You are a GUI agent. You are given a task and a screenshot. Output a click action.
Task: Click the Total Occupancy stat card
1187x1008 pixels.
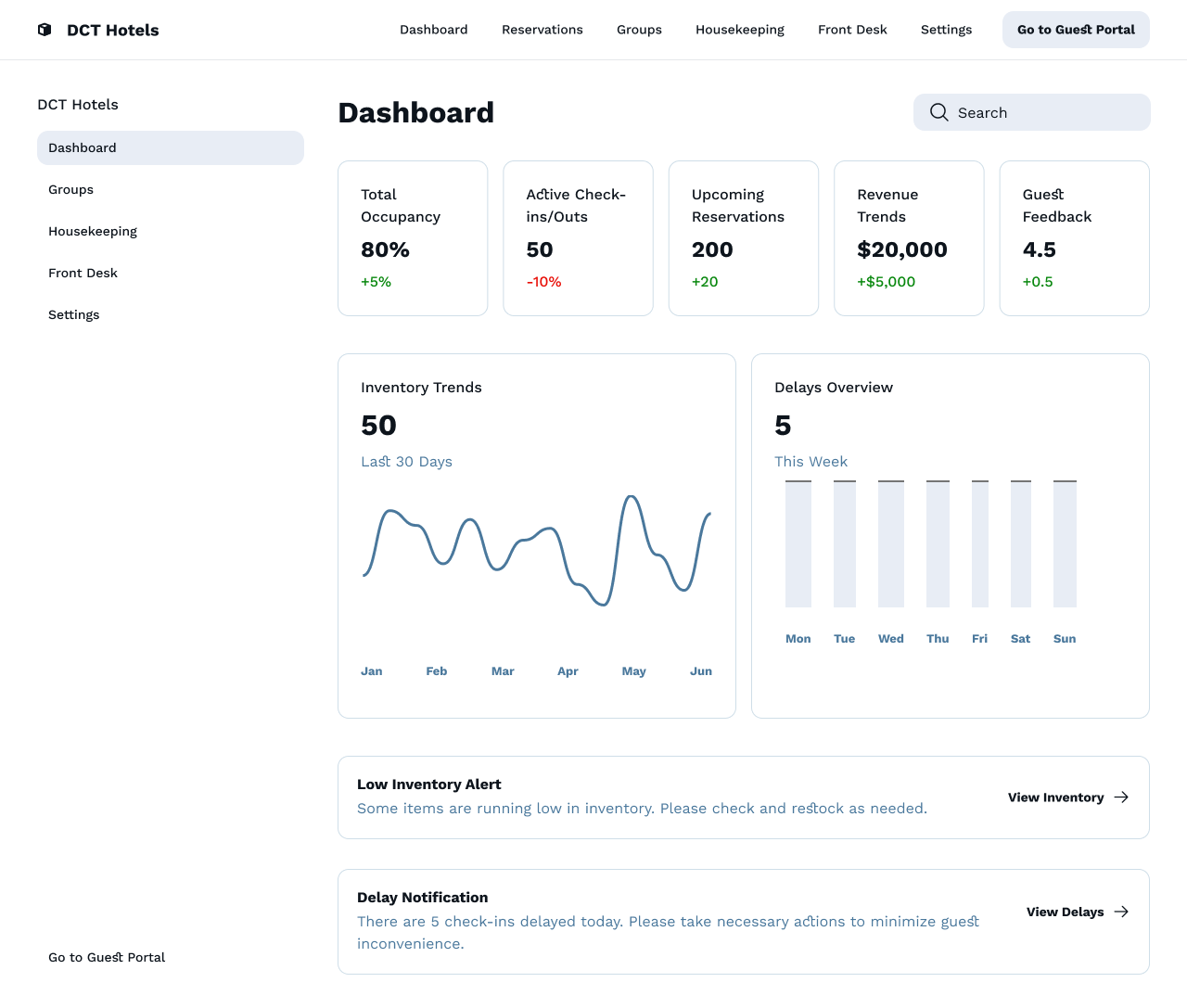[x=412, y=237]
